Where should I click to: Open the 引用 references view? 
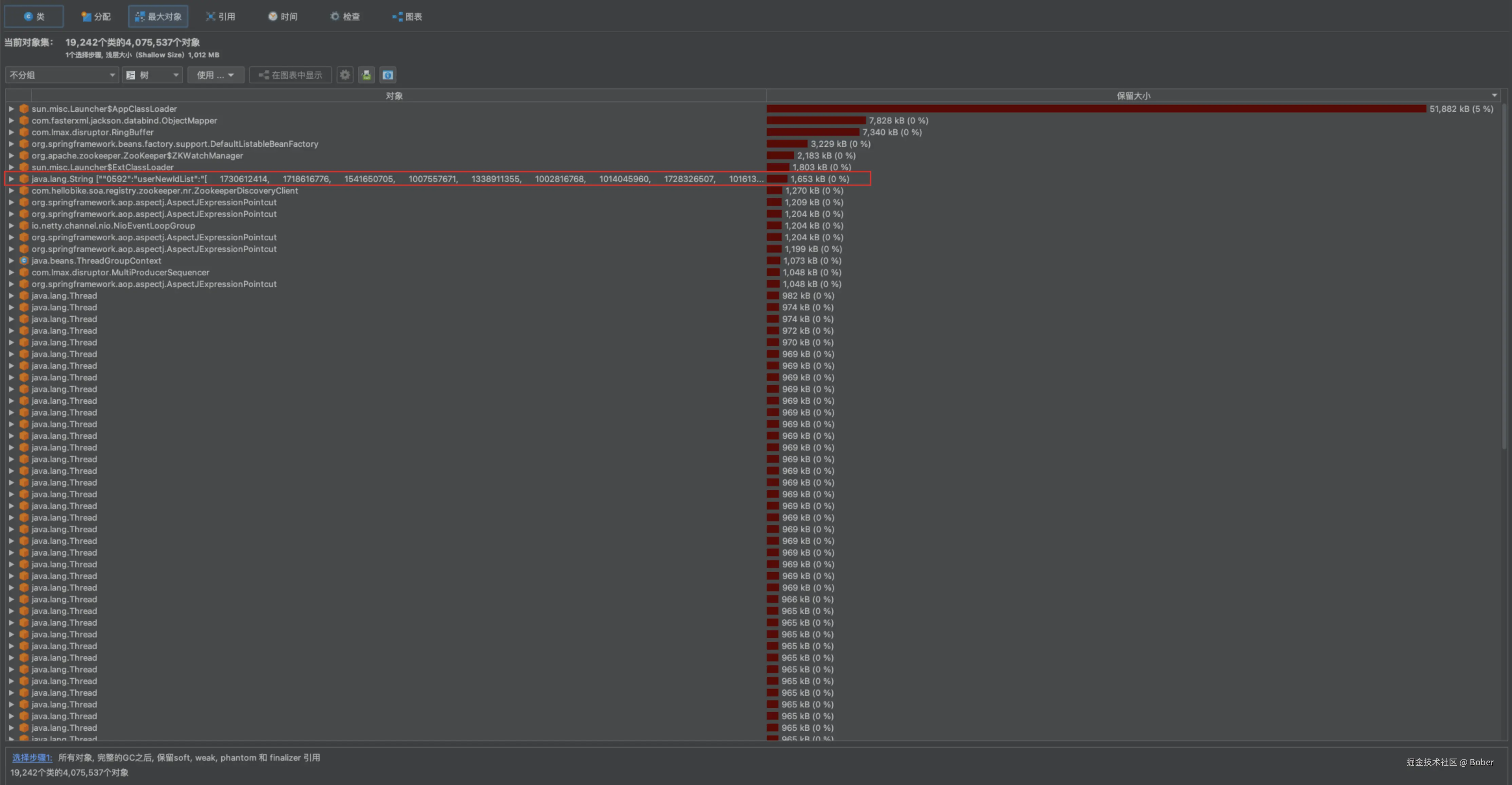(x=220, y=16)
